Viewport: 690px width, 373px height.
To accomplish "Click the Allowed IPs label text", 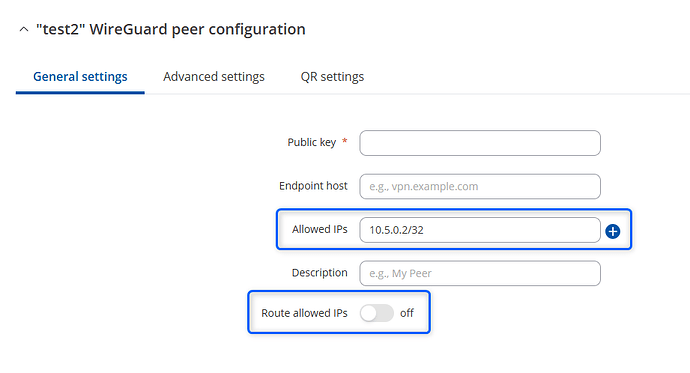I will (320, 229).
